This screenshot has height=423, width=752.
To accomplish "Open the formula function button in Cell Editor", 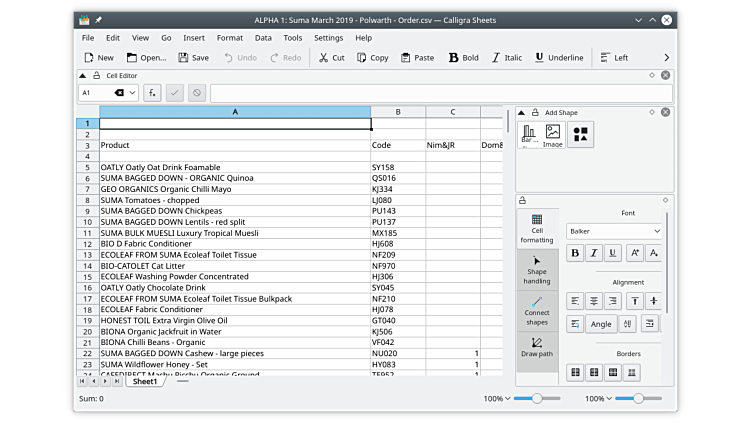I will (x=152, y=93).
